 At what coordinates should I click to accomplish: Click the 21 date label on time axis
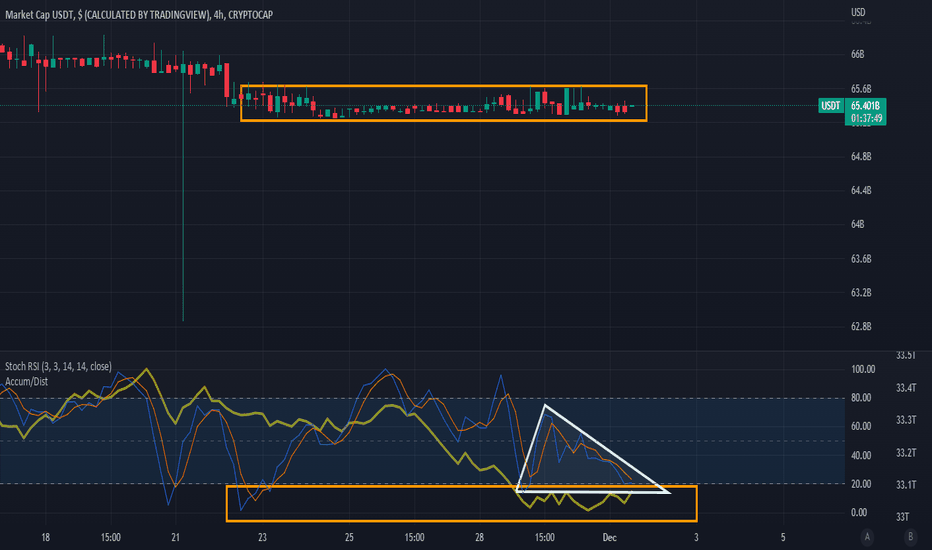point(175,538)
